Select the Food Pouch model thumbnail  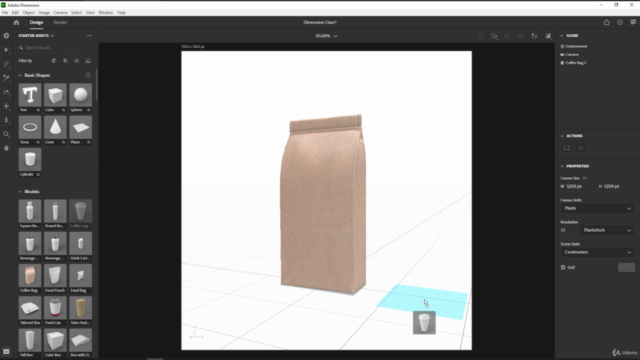pos(55,275)
